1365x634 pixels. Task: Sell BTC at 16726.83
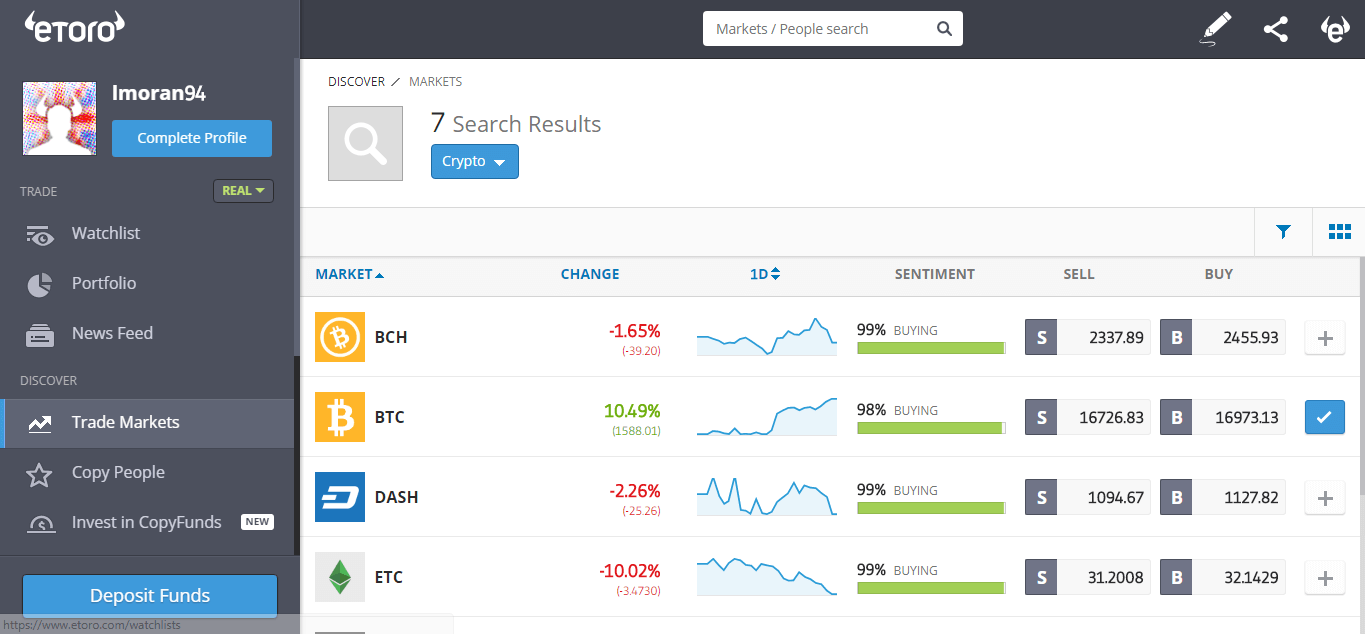click(x=1088, y=418)
